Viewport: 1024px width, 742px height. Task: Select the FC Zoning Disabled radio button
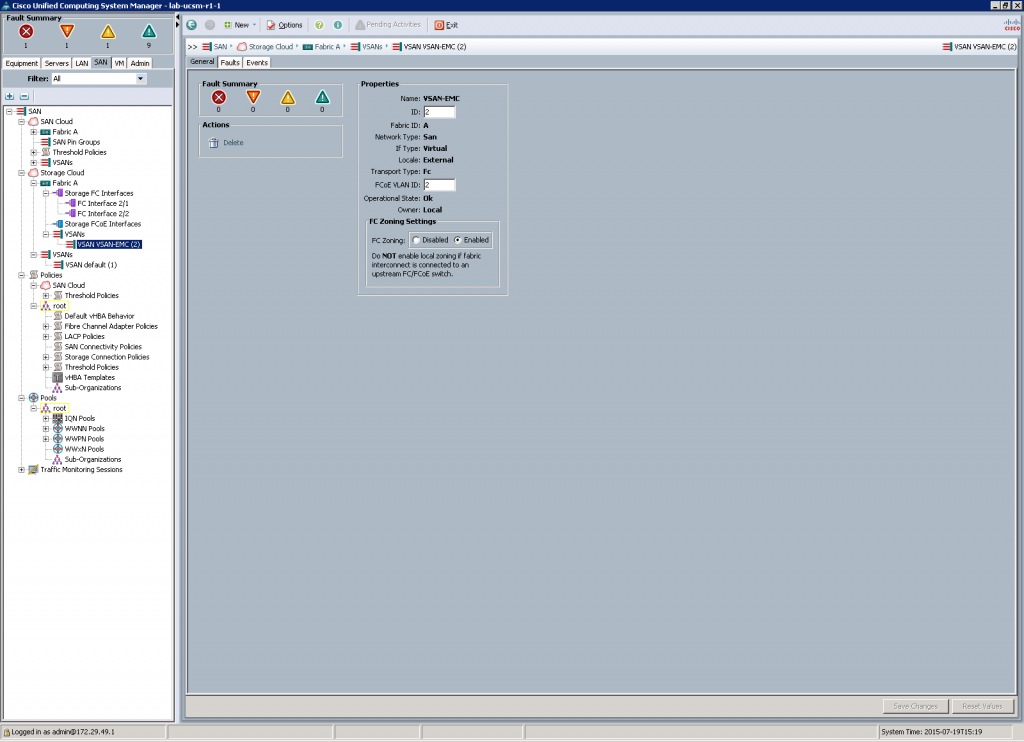coord(416,240)
